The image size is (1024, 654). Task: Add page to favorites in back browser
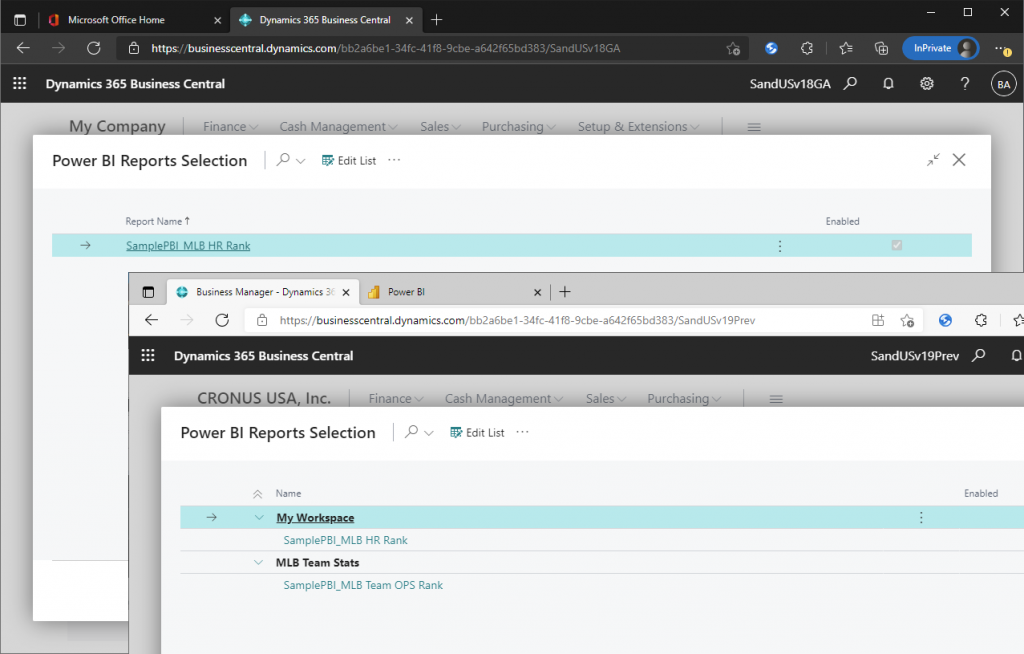pos(733,48)
